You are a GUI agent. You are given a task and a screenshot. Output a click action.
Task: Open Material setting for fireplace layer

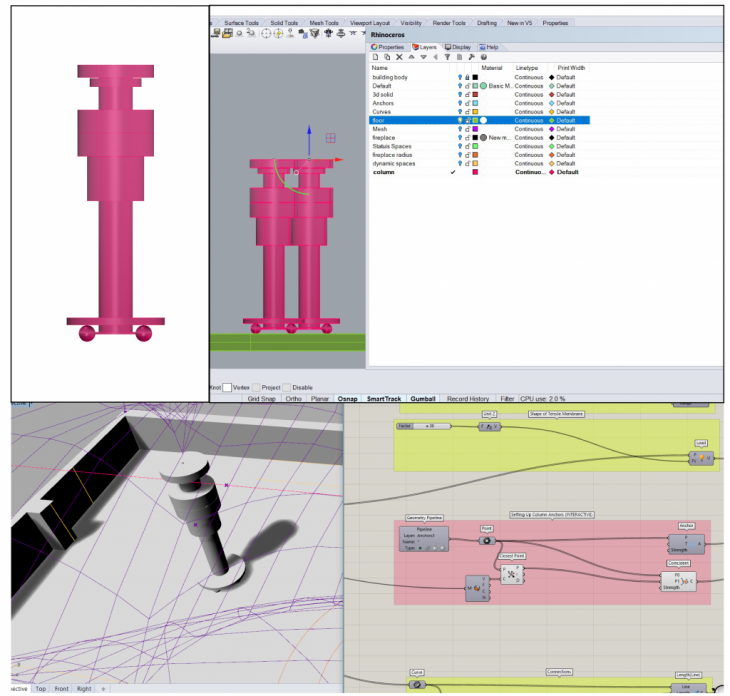(x=484, y=137)
